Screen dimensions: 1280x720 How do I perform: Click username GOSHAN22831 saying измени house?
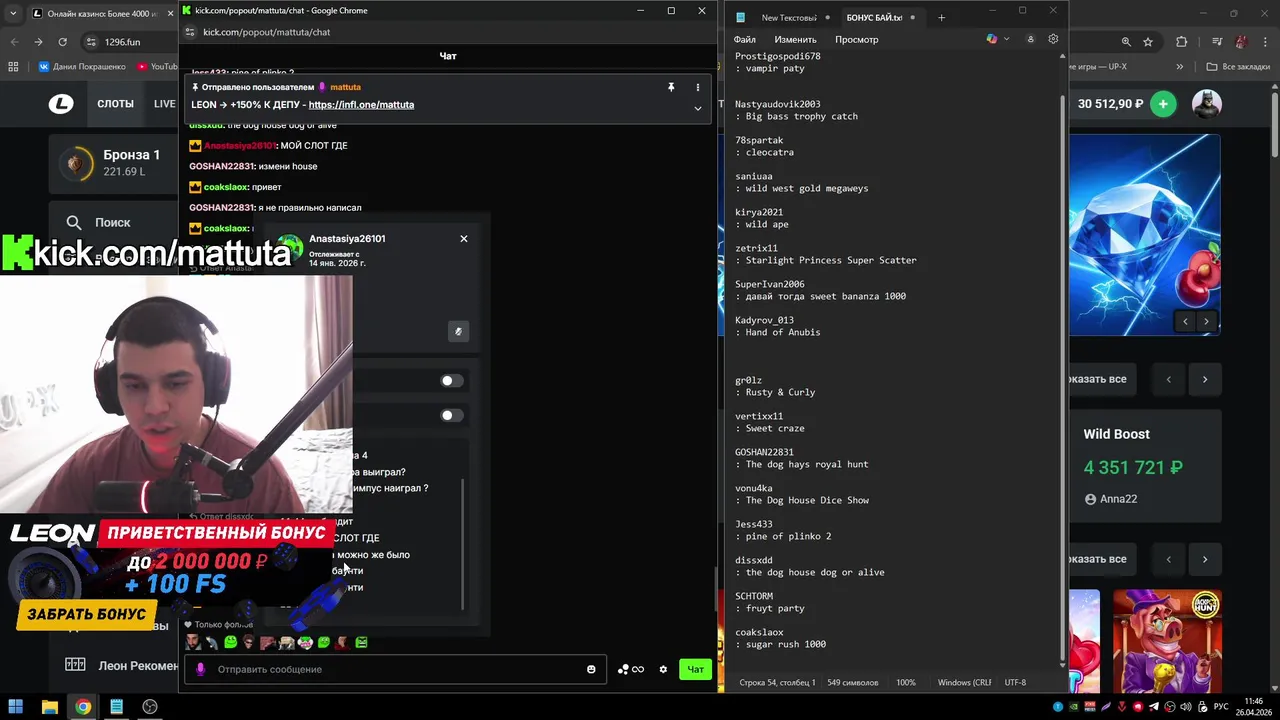pyautogui.click(x=221, y=166)
